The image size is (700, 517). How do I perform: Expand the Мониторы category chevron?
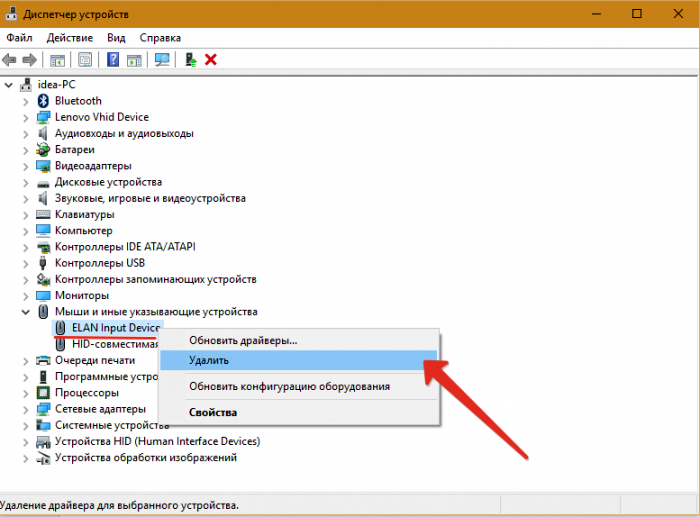click(26, 296)
